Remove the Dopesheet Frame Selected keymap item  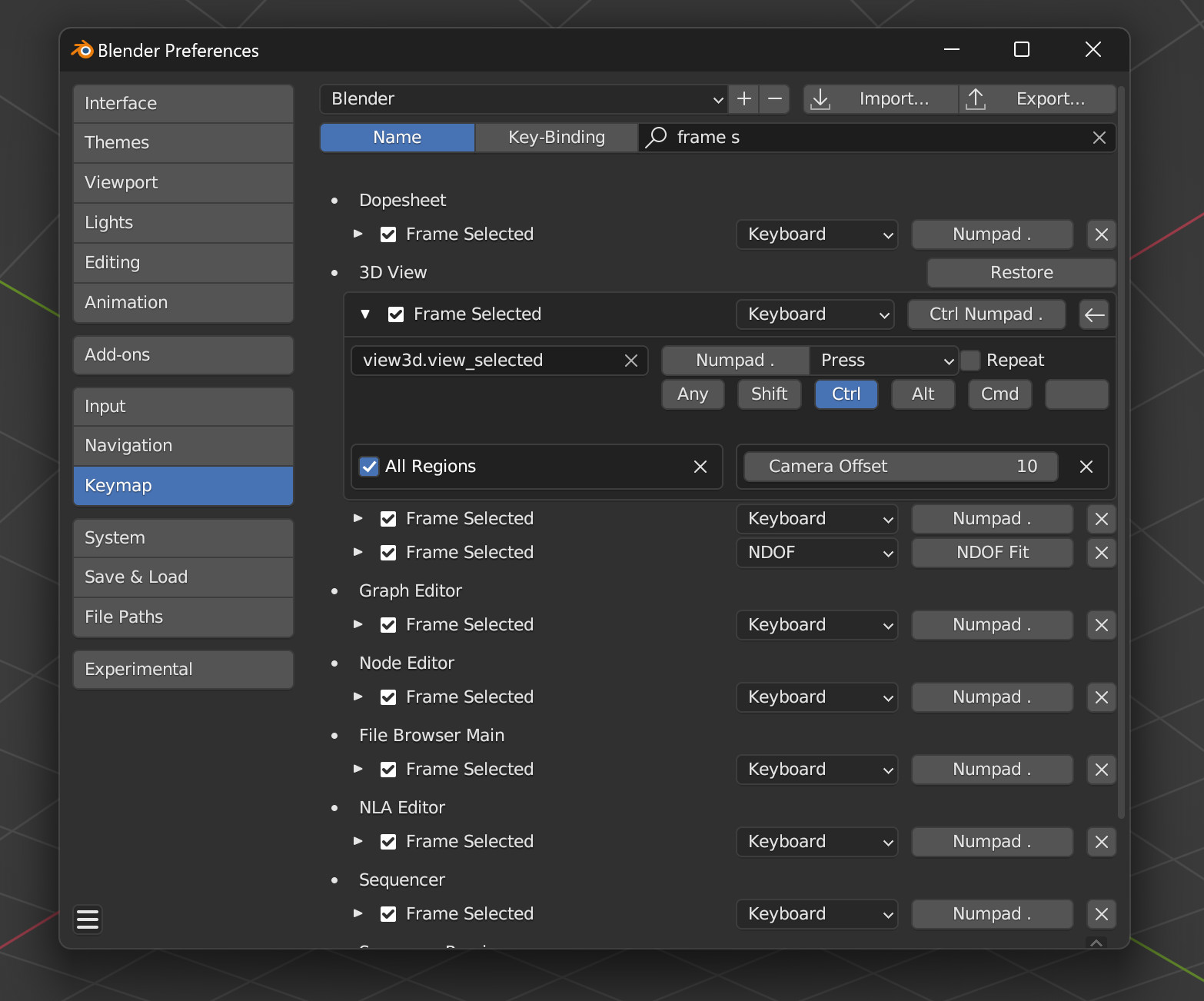(1101, 234)
